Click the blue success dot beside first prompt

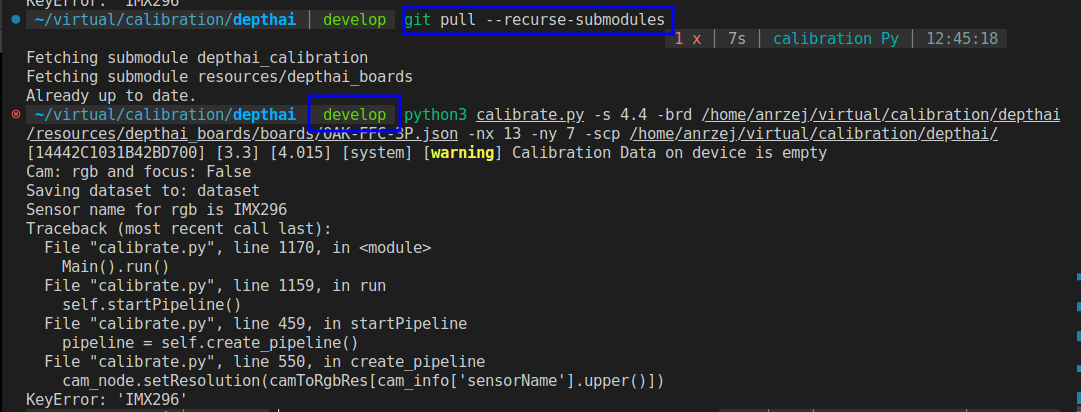(x=14, y=19)
